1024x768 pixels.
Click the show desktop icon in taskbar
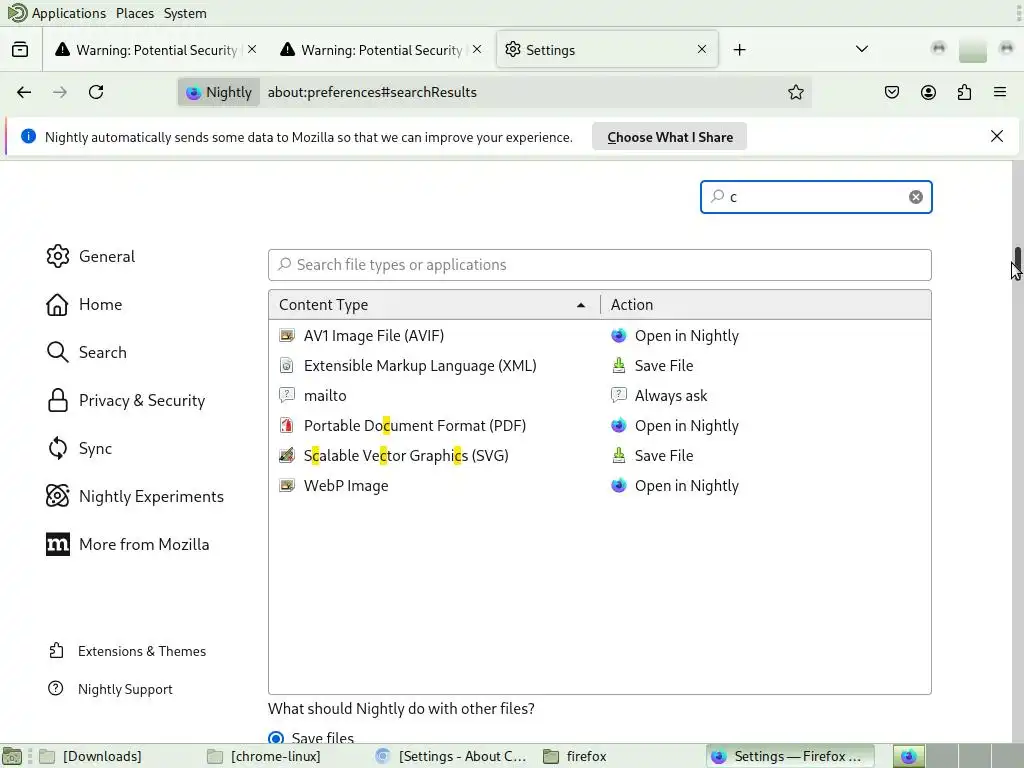pyautogui.click(x=12, y=756)
